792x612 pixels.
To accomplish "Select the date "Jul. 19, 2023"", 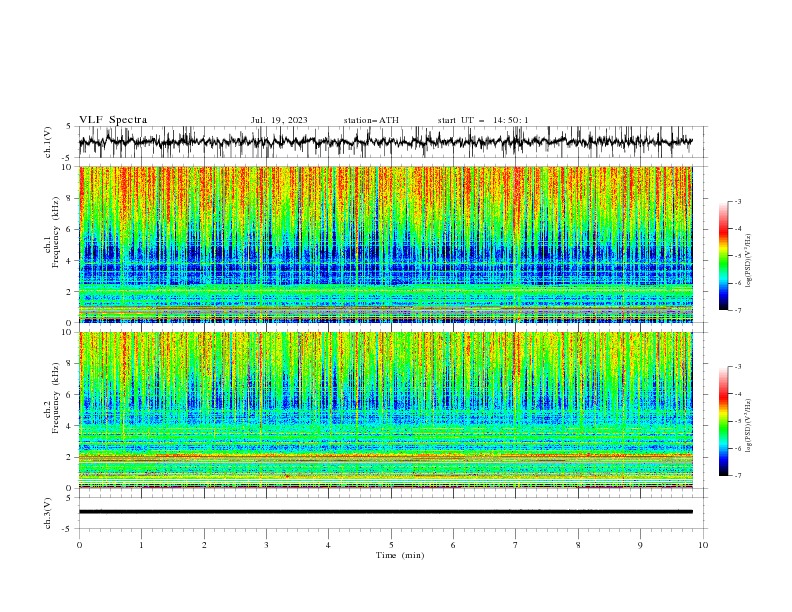I will pyautogui.click(x=279, y=120).
